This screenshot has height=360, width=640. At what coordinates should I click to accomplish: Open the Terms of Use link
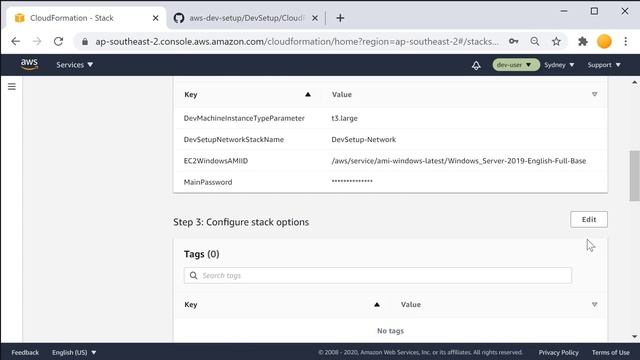(611, 352)
